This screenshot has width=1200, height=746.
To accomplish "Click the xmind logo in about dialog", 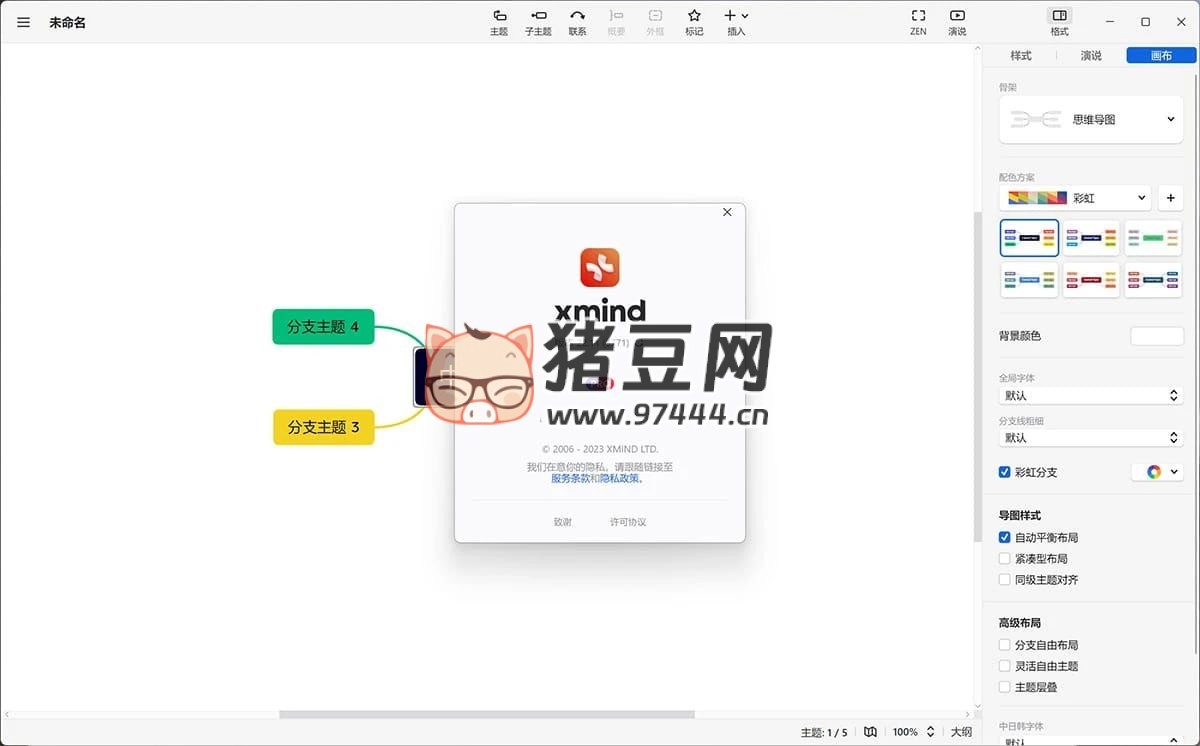I will (600, 267).
